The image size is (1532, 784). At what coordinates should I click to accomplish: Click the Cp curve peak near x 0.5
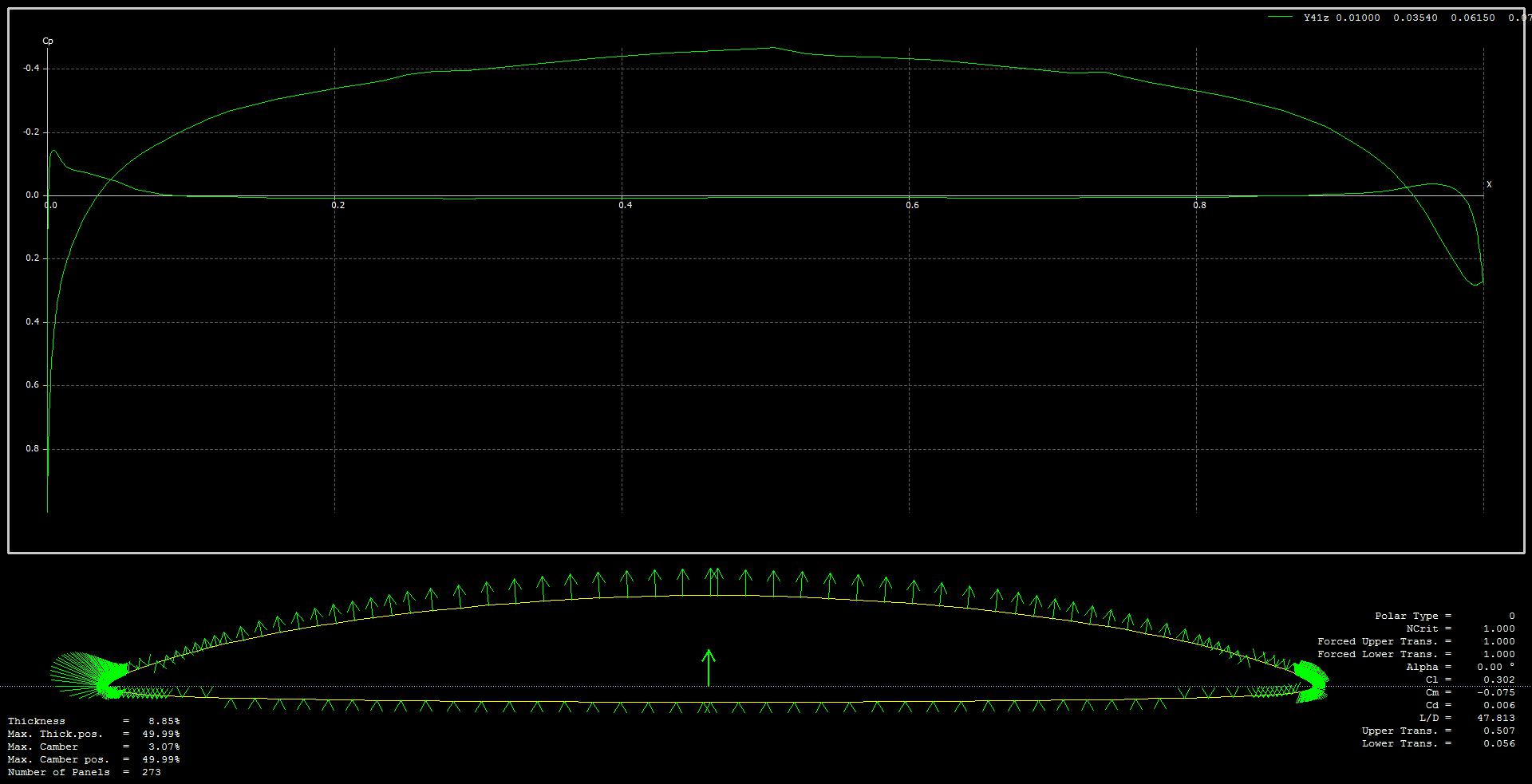pos(772,48)
